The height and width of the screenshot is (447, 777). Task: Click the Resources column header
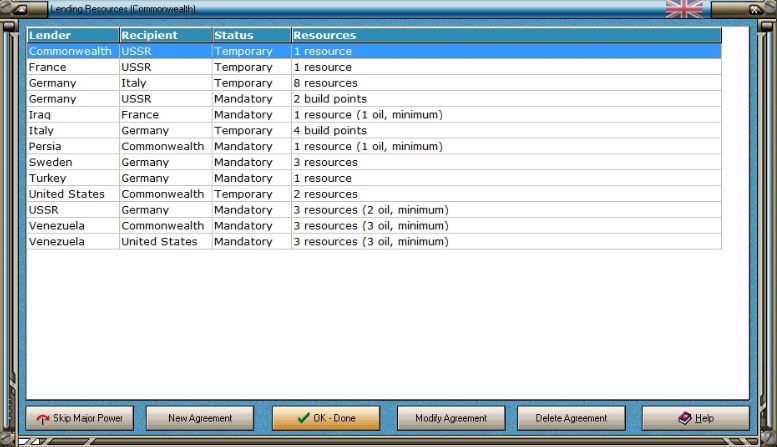point(506,35)
